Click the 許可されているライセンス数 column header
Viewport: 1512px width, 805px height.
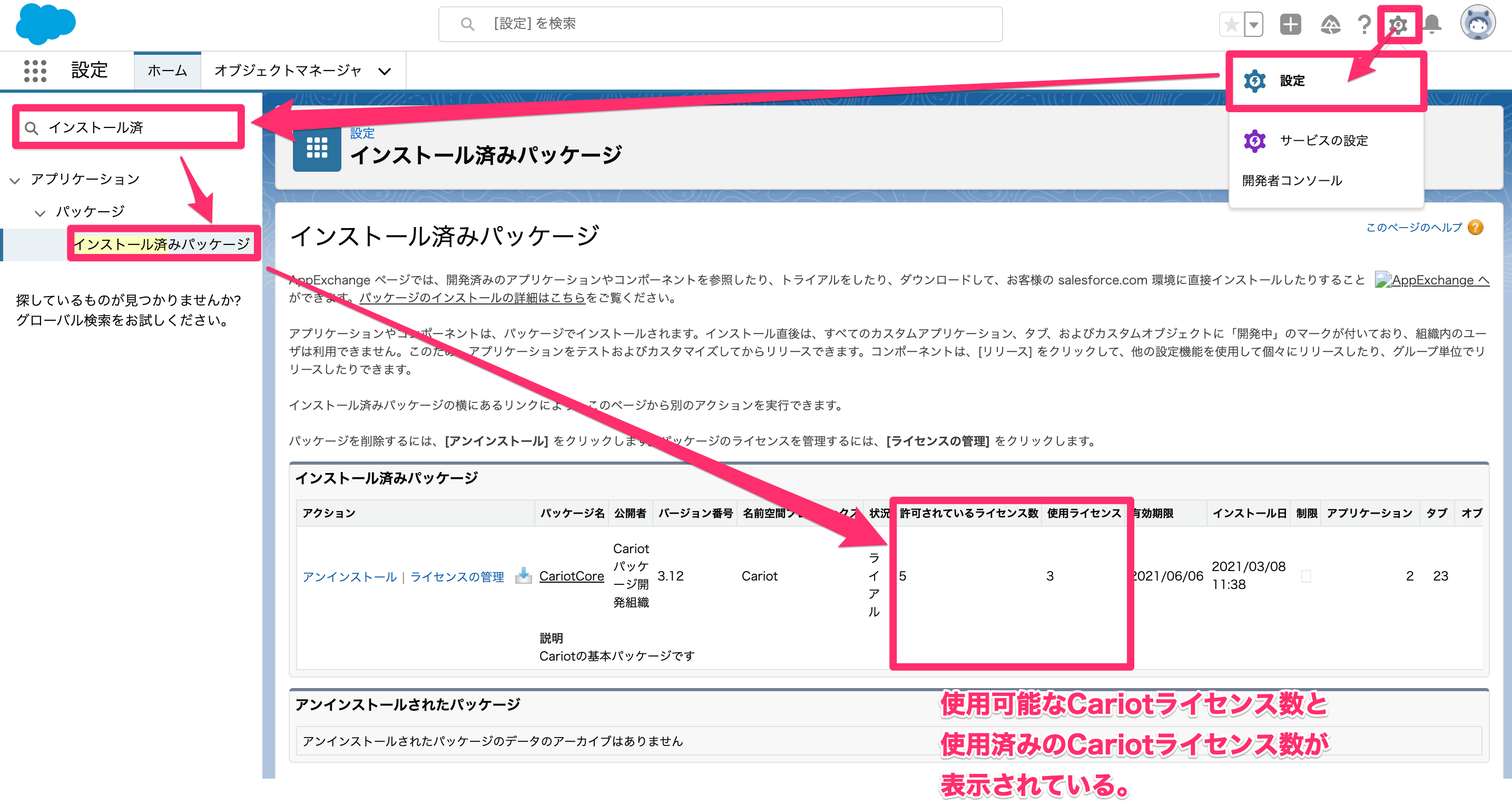click(x=968, y=513)
